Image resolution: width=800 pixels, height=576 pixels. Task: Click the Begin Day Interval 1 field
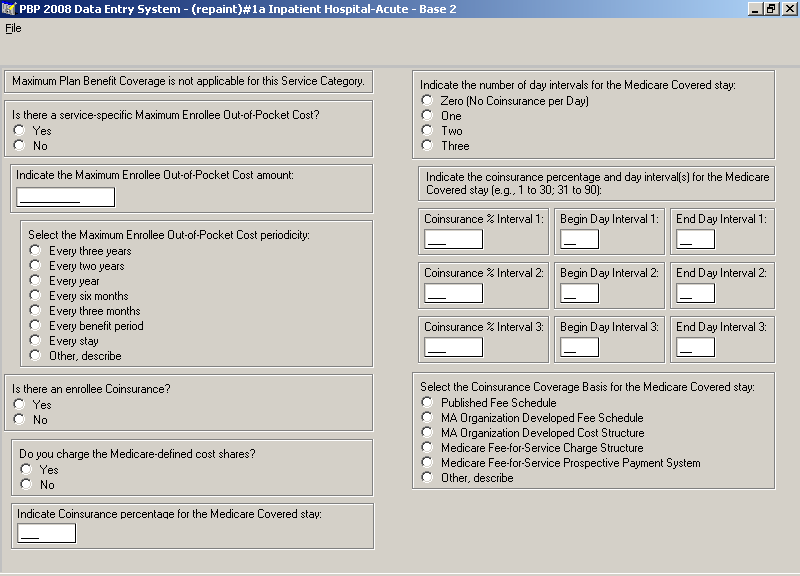(580, 239)
